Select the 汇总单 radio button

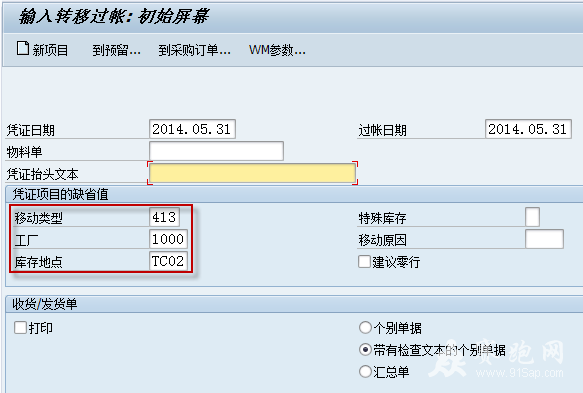[x=365, y=371]
